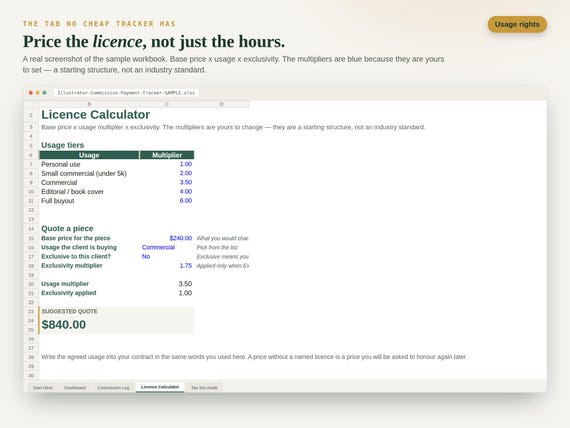The image size is (570, 428).
Task: Click the 1.00 exclusivity applied result
Action: click(x=185, y=293)
